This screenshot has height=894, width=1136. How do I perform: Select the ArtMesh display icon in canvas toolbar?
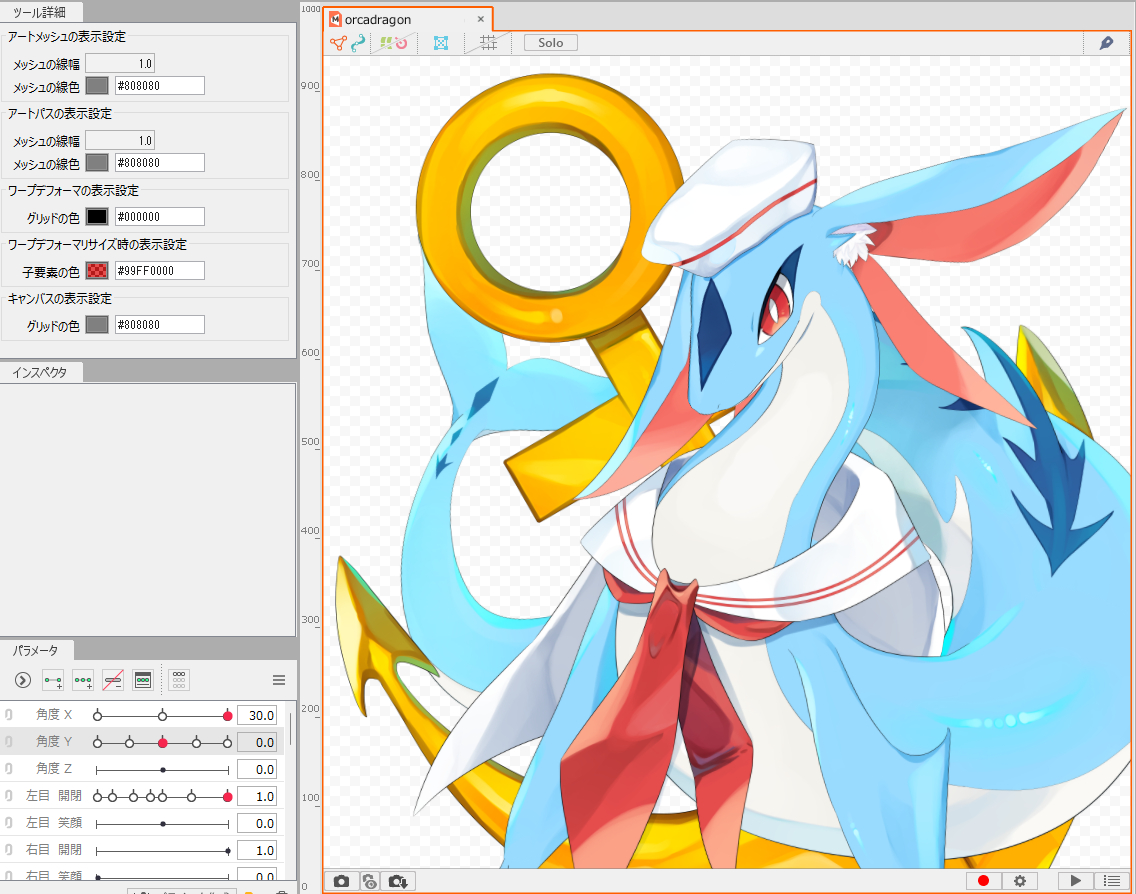point(338,43)
